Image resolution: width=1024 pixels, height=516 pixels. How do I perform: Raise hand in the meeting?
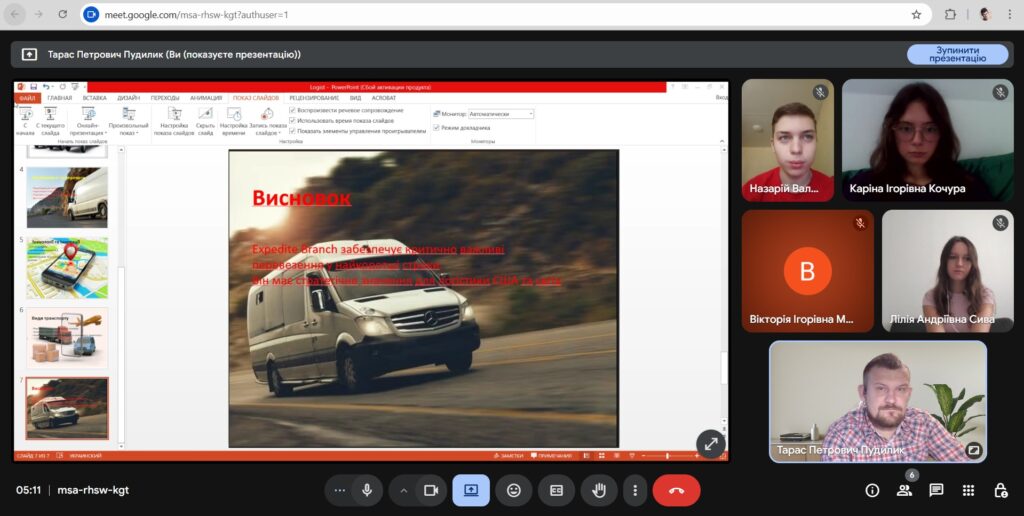(x=600, y=490)
